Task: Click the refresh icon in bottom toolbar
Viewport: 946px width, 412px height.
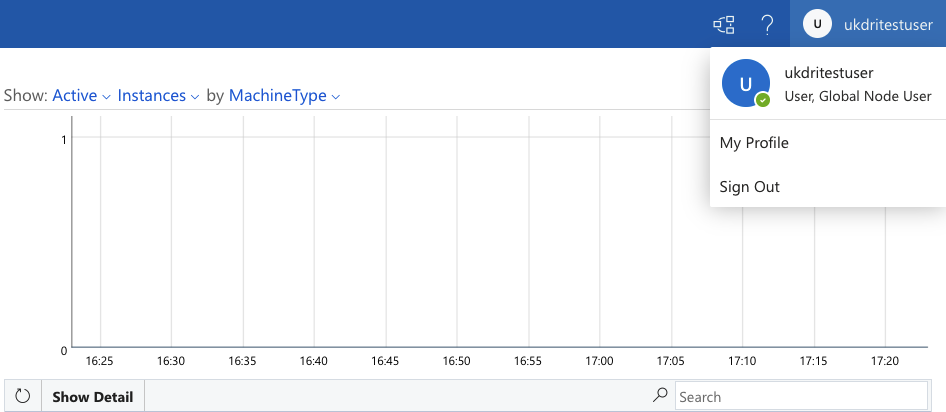Action: point(22,396)
